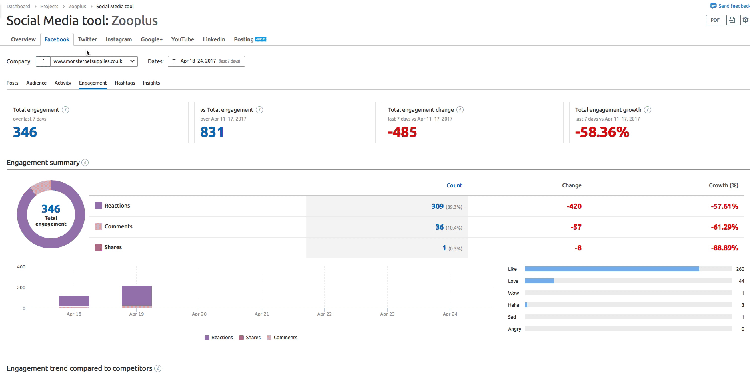This screenshot has height=374, width=750.
Task: Click the Love reaction progress bar
Action: point(629,281)
